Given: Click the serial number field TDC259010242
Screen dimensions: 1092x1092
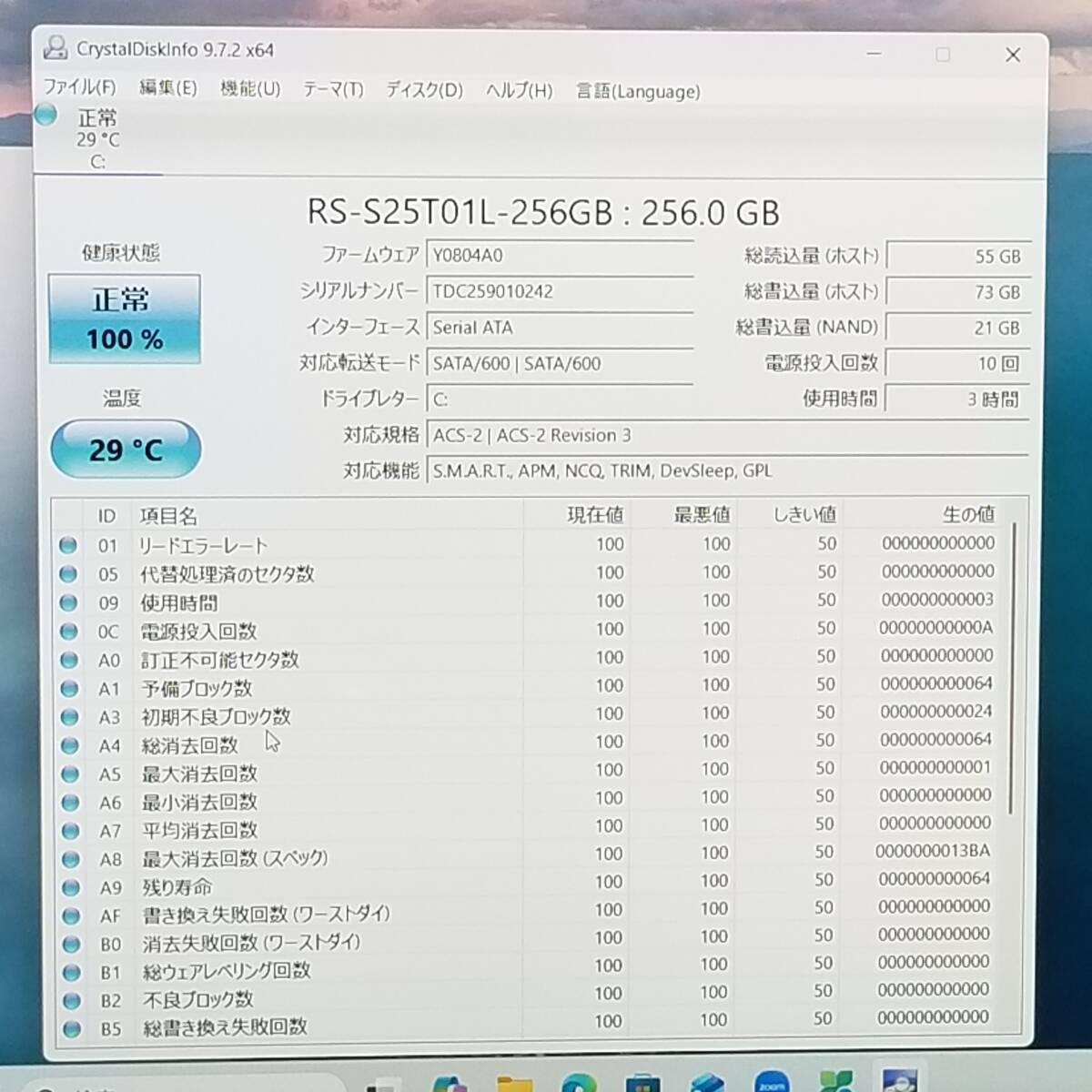Looking at the screenshot, I should tap(560, 291).
